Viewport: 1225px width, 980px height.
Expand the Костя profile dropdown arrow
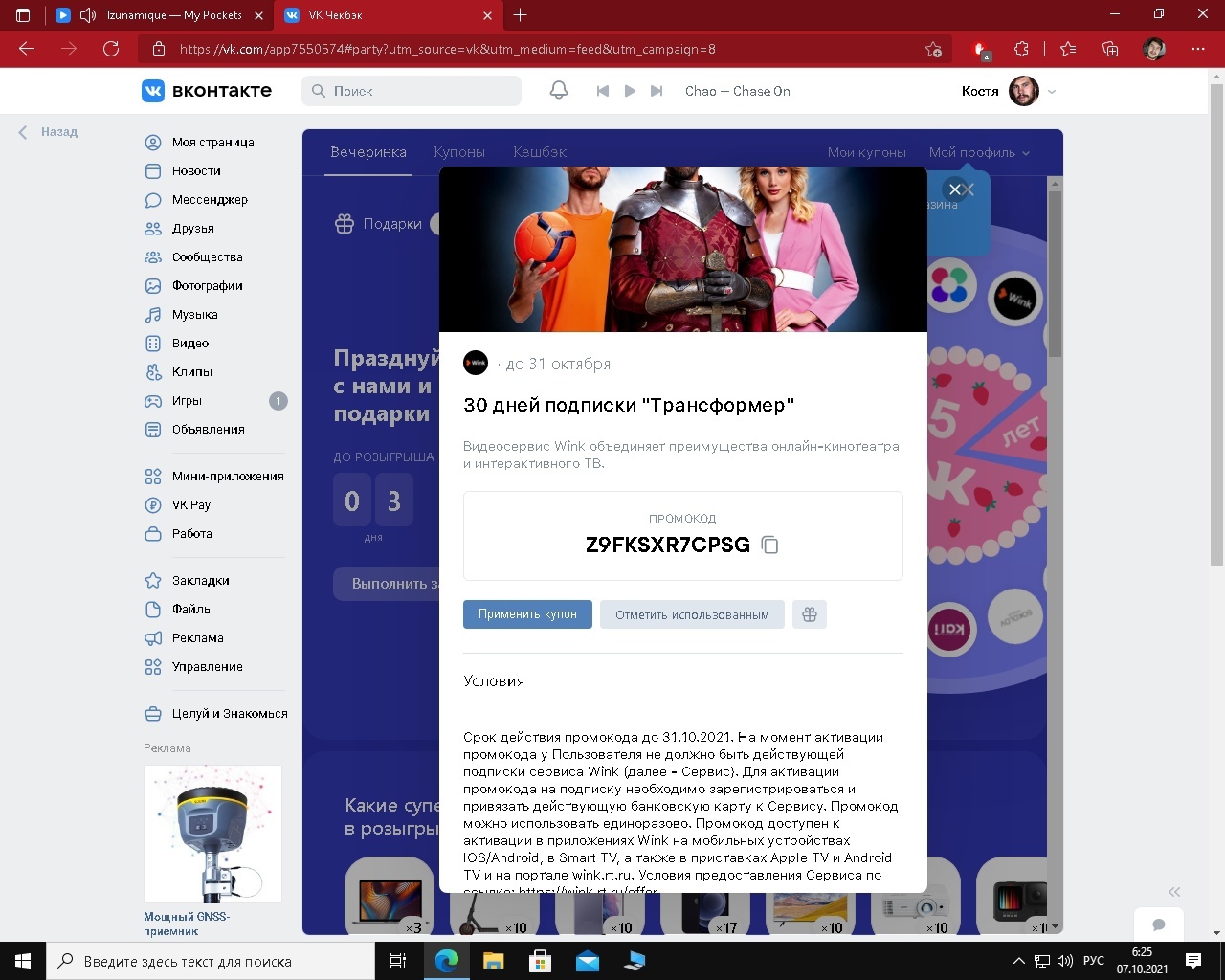pos(1052,92)
